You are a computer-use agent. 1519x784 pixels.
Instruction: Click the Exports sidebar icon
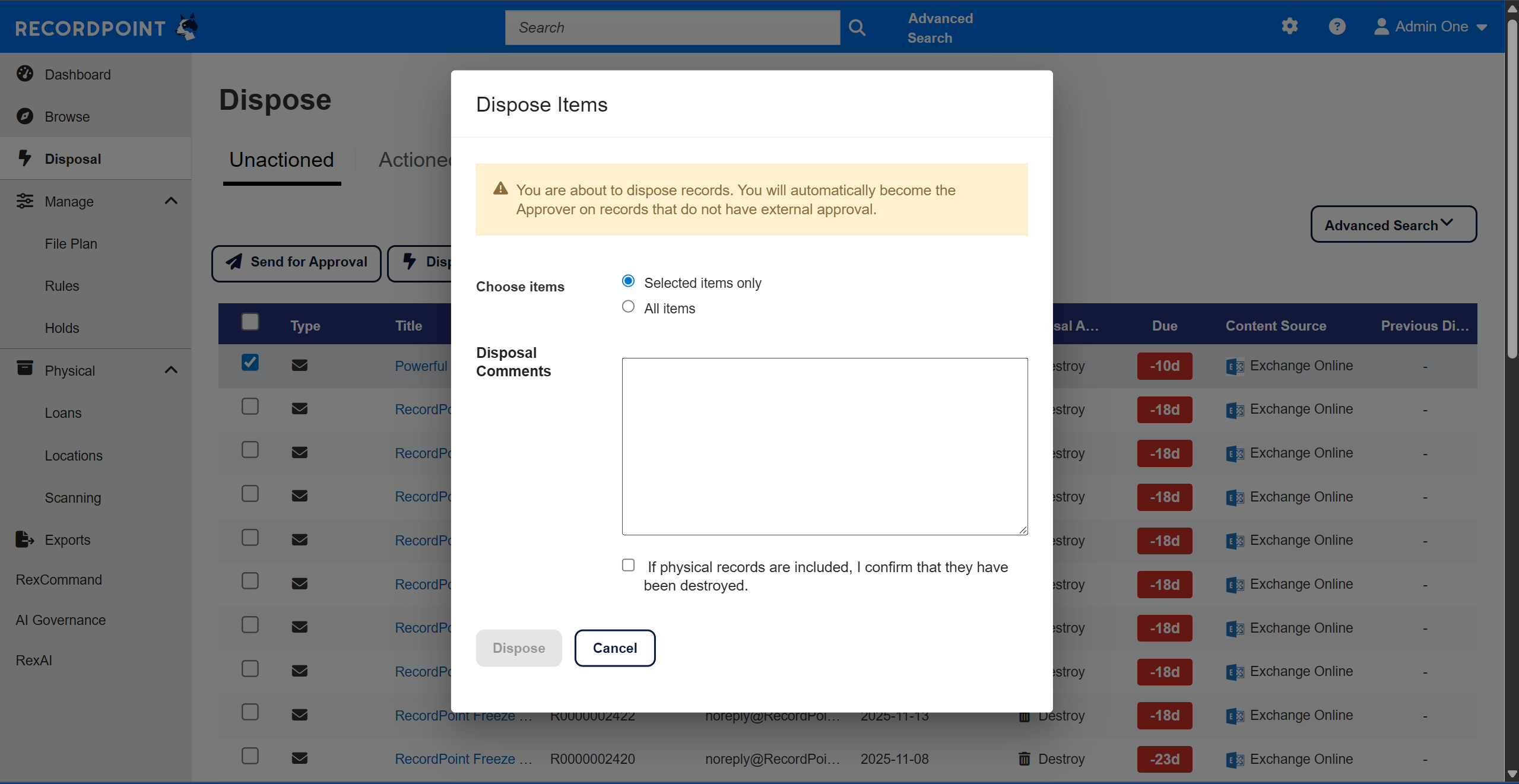pyautogui.click(x=25, y=539)
